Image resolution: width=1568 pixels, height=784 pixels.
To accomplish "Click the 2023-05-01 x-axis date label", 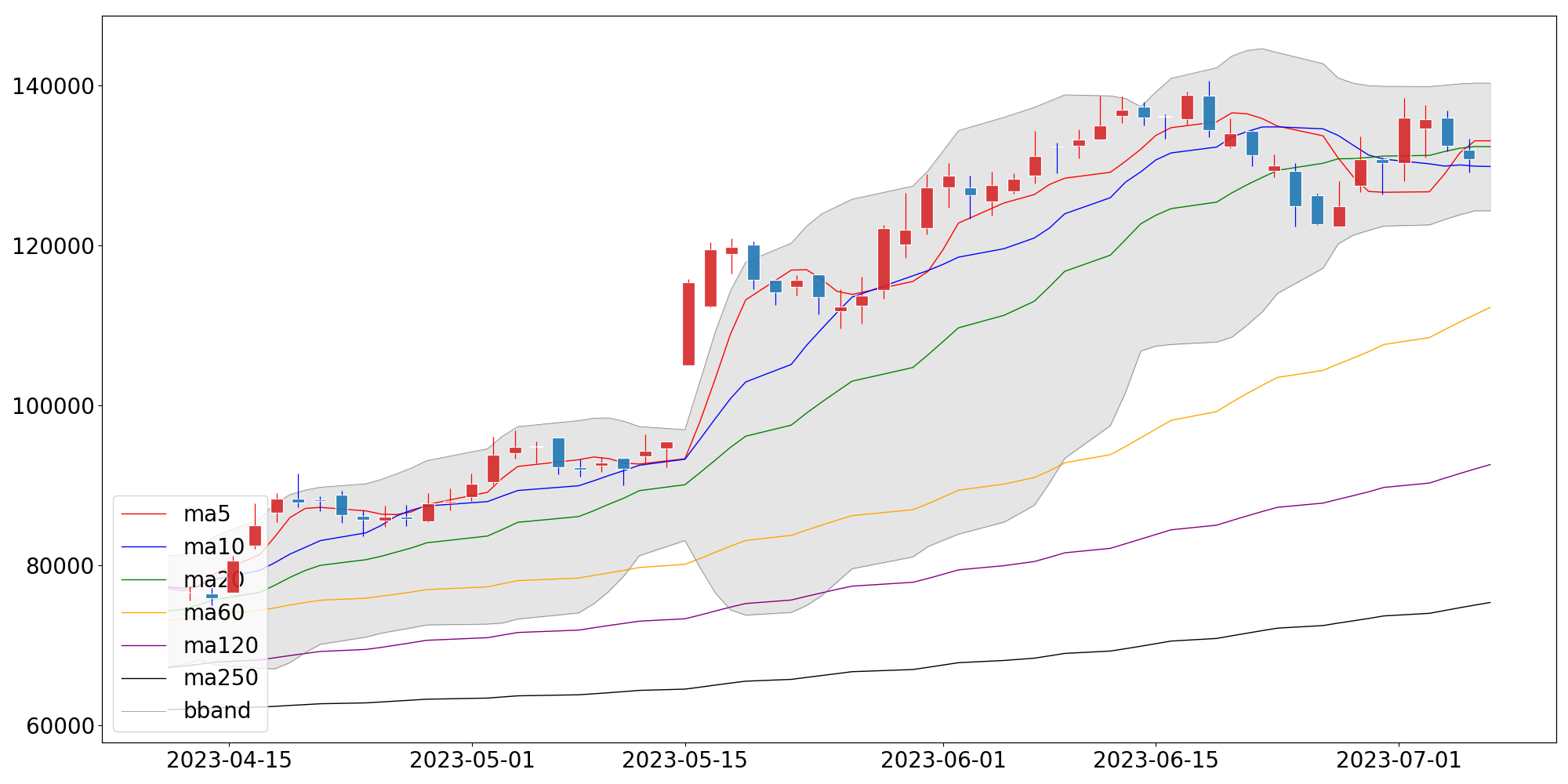I will click(472, 760).
